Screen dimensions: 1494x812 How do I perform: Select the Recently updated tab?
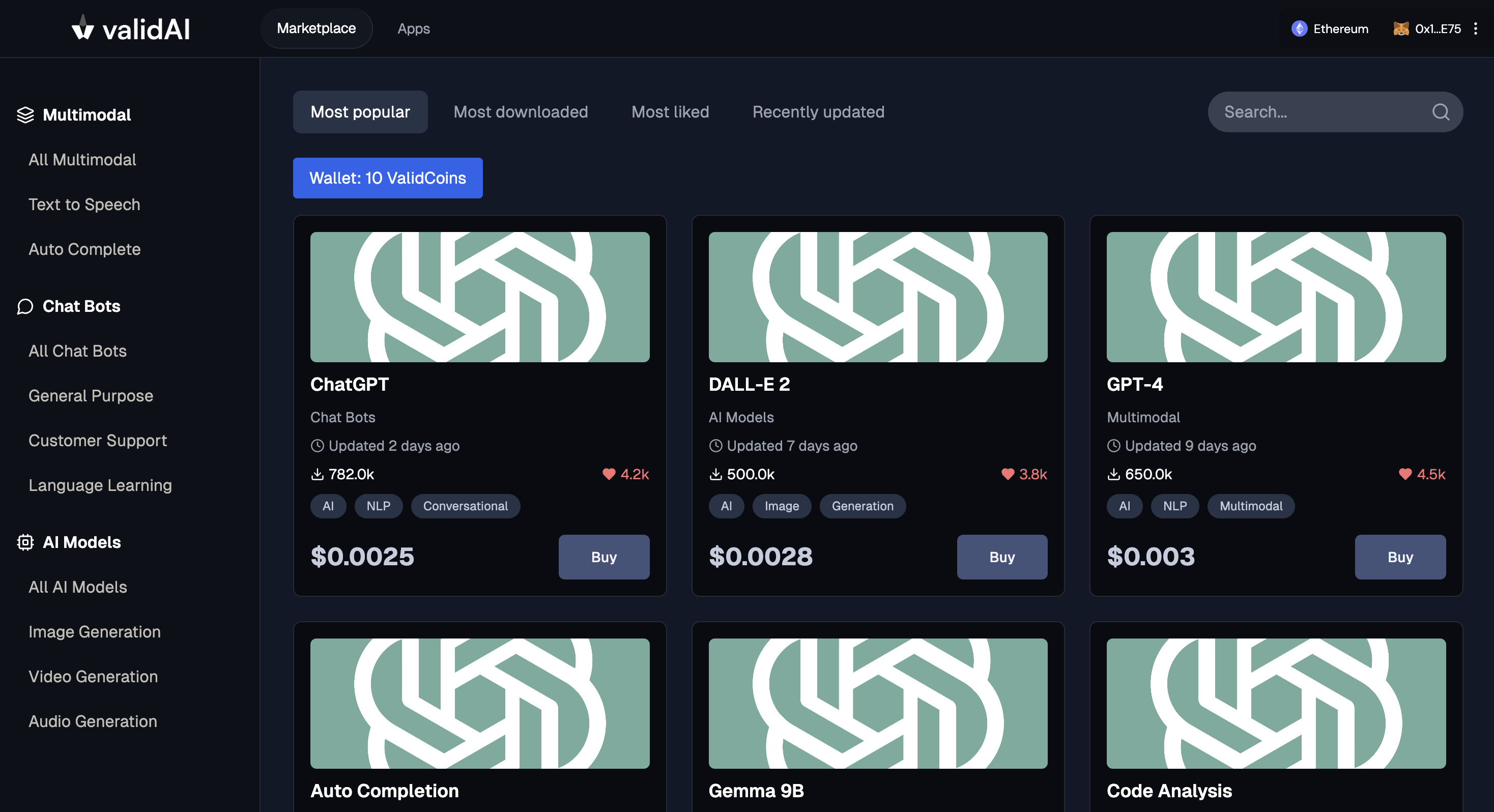818,112
